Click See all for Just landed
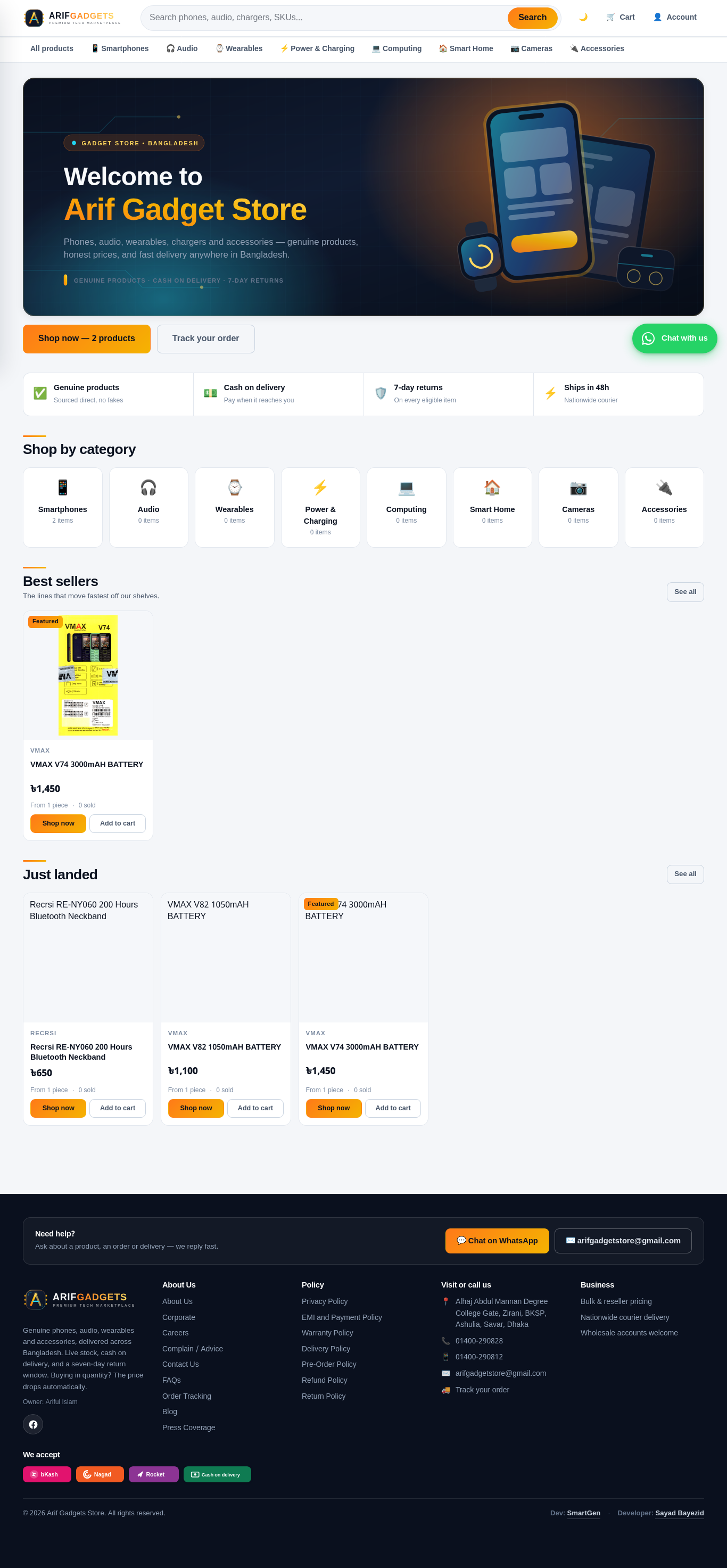This screenshot has height=1568, width=727. click(685, 874)
